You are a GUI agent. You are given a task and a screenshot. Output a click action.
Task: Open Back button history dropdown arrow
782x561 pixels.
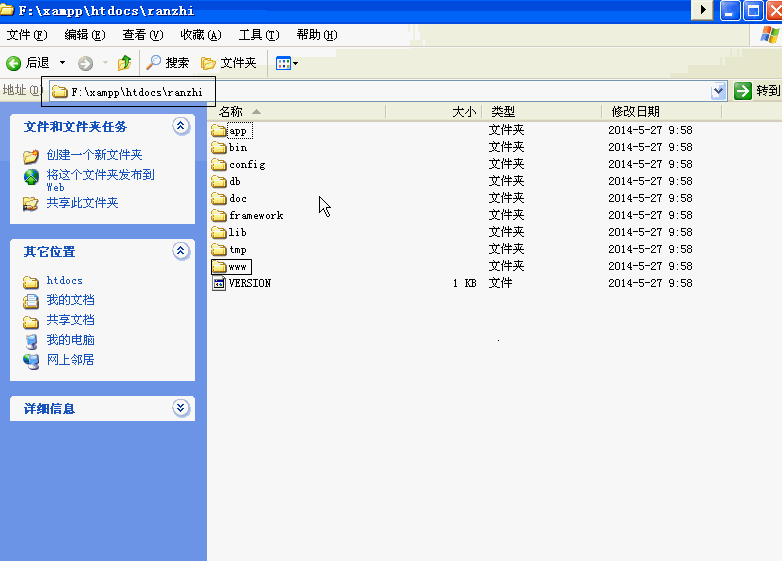[62, 63]
